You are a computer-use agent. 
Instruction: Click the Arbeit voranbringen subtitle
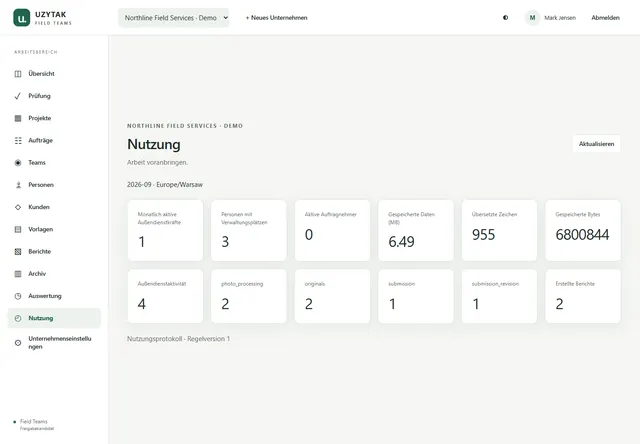tap(157, 162)
